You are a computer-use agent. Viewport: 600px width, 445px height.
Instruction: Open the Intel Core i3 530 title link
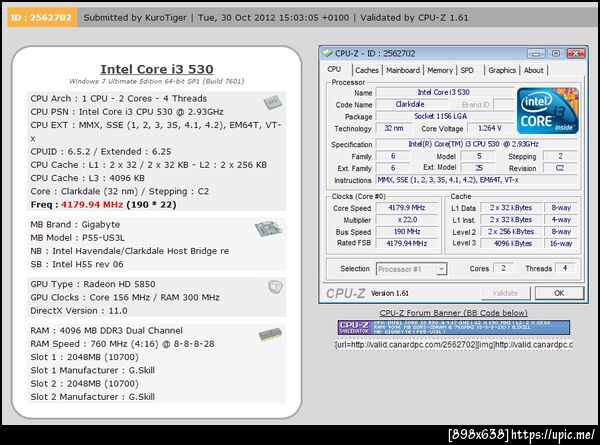tap(157, 69)
